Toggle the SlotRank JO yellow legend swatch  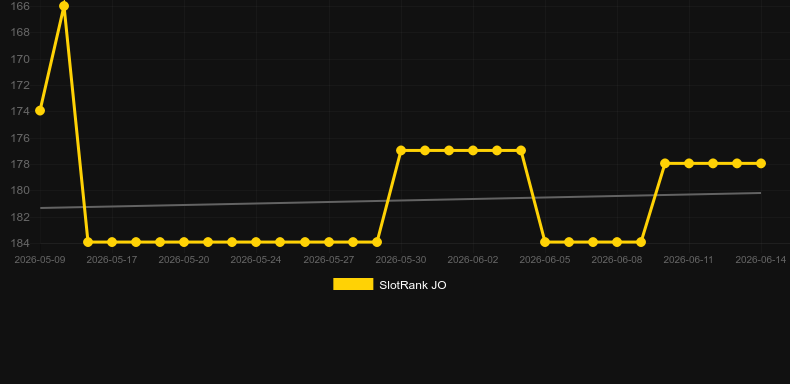[x=353, y=284]
